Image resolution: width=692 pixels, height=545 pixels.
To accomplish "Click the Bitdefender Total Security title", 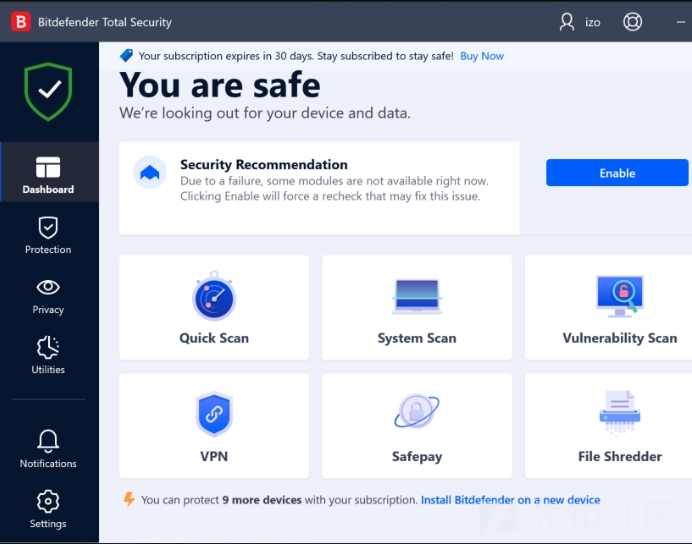I will (x=105, y=22).
